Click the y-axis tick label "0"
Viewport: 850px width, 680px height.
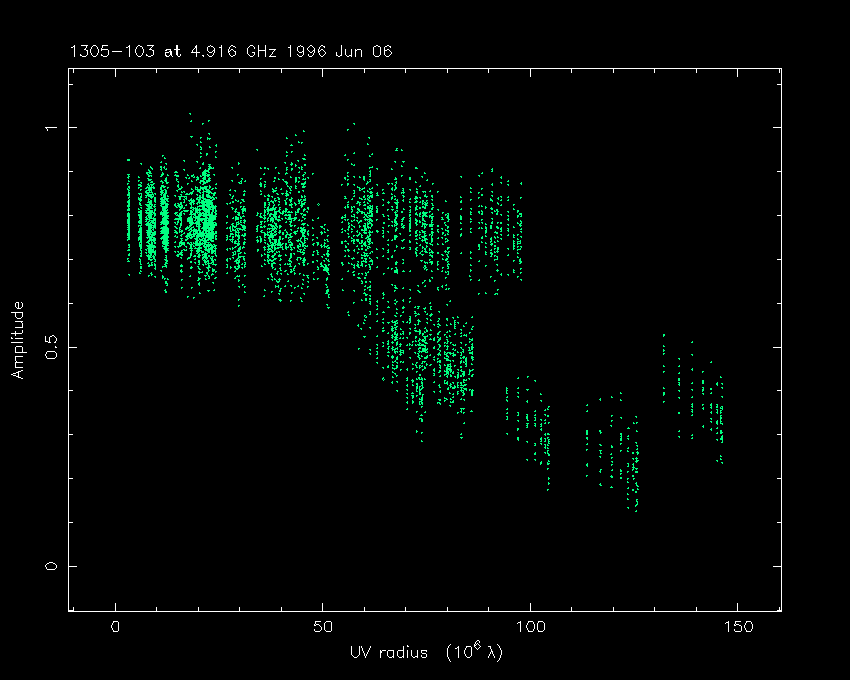point(52,566)
